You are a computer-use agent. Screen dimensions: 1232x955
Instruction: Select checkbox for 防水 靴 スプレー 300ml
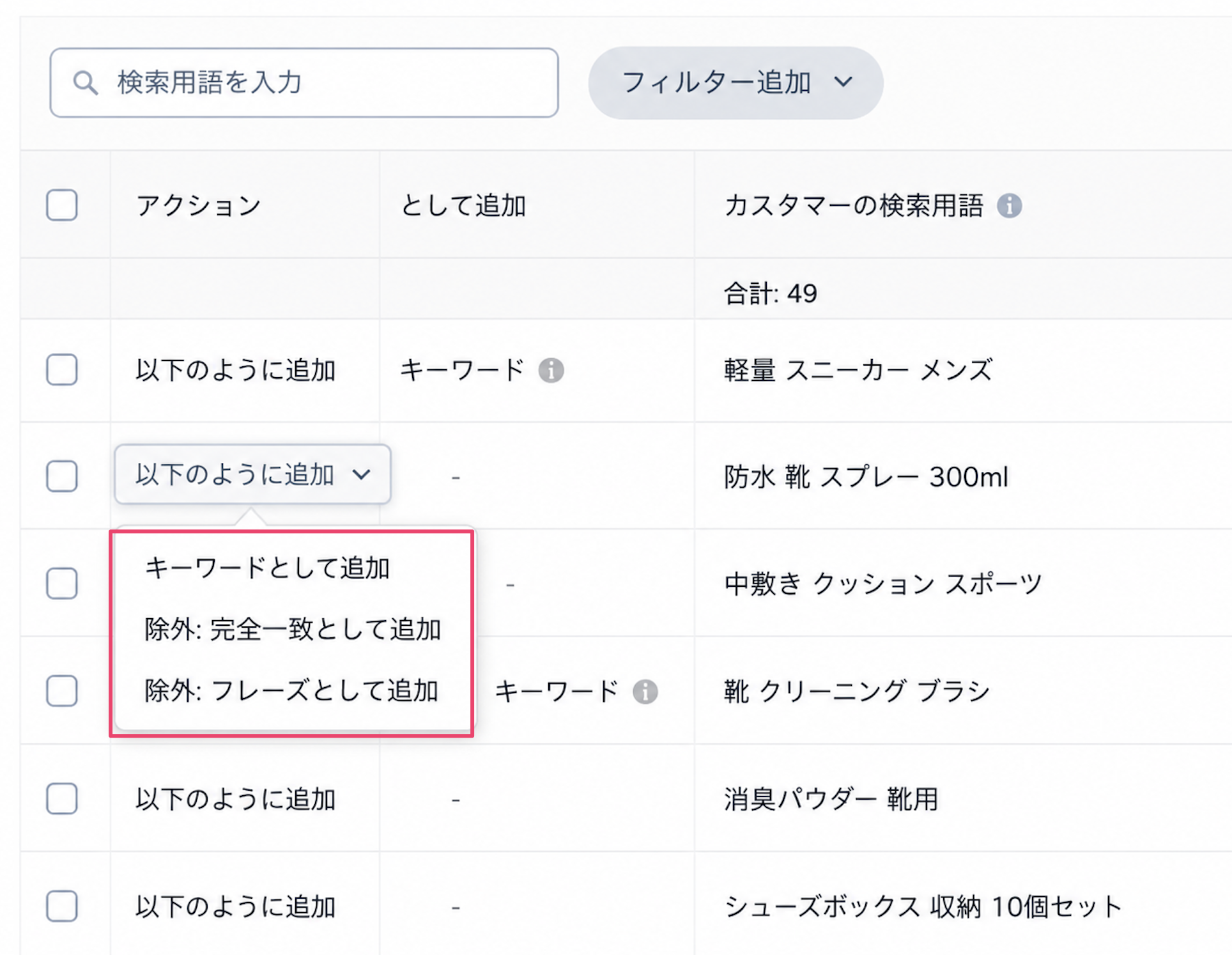tap(62, 476)
